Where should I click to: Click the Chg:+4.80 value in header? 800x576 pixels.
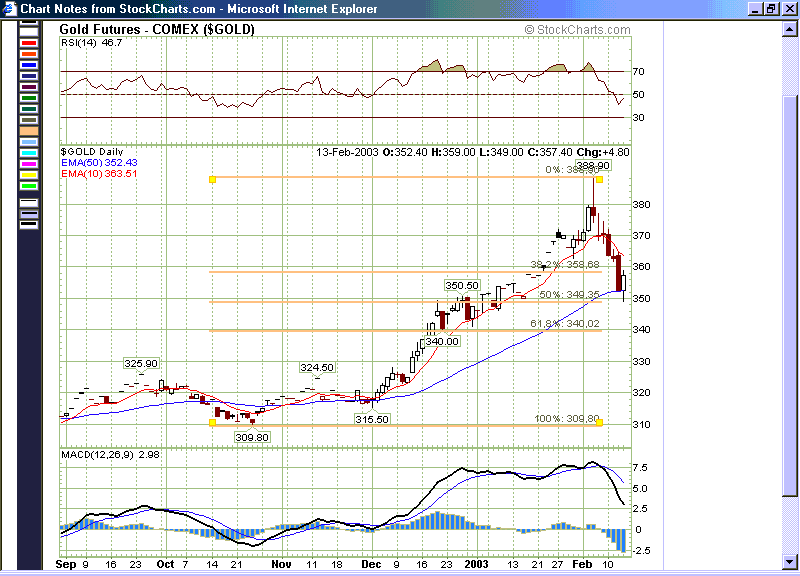(603, 152)
